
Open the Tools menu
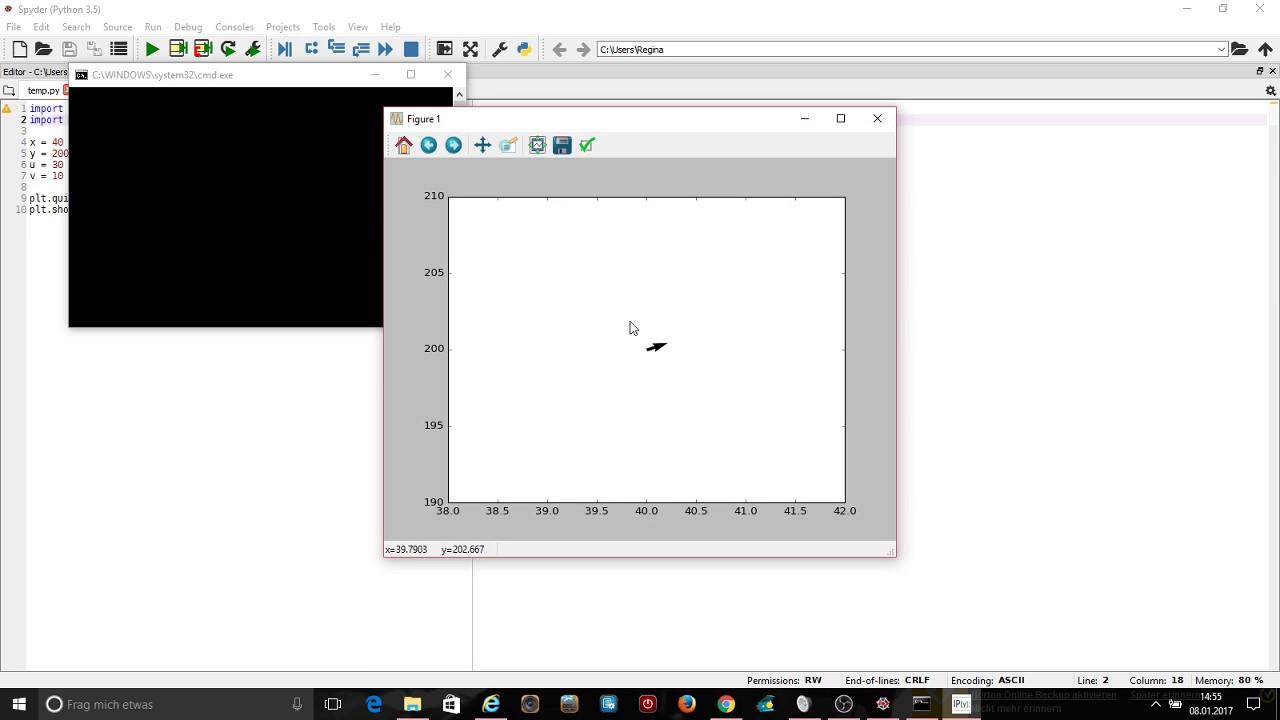324,27
